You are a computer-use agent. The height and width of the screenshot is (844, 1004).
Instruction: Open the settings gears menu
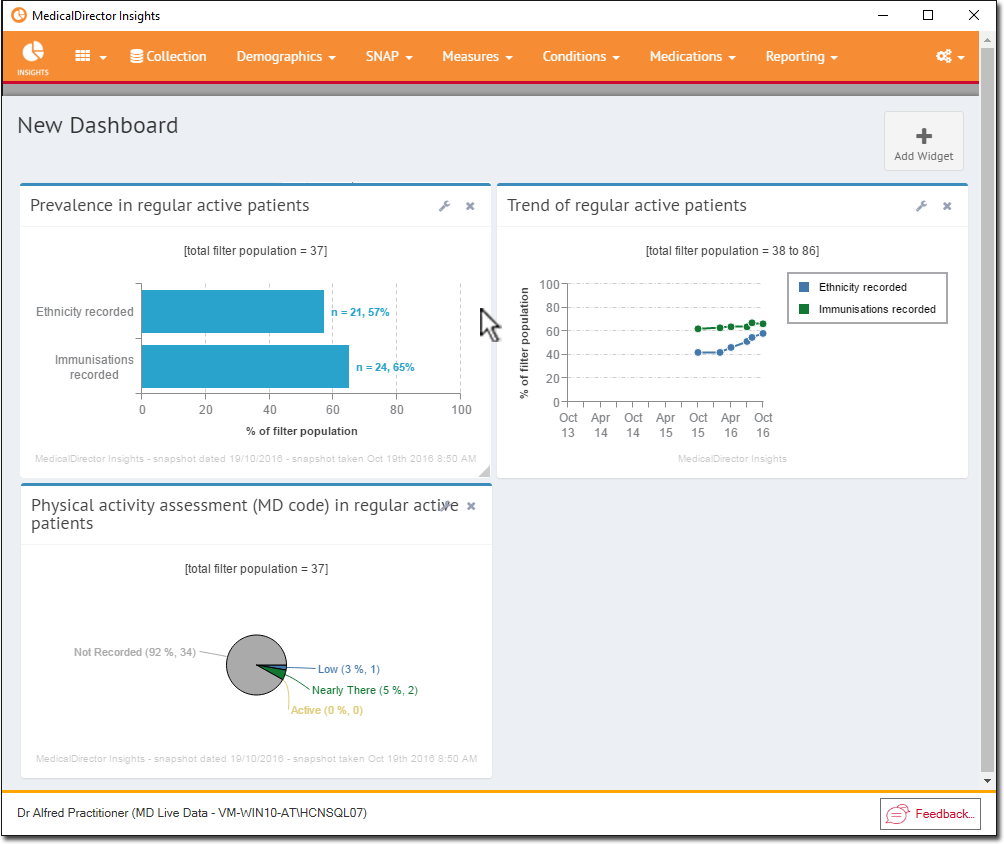pos(949,57)
